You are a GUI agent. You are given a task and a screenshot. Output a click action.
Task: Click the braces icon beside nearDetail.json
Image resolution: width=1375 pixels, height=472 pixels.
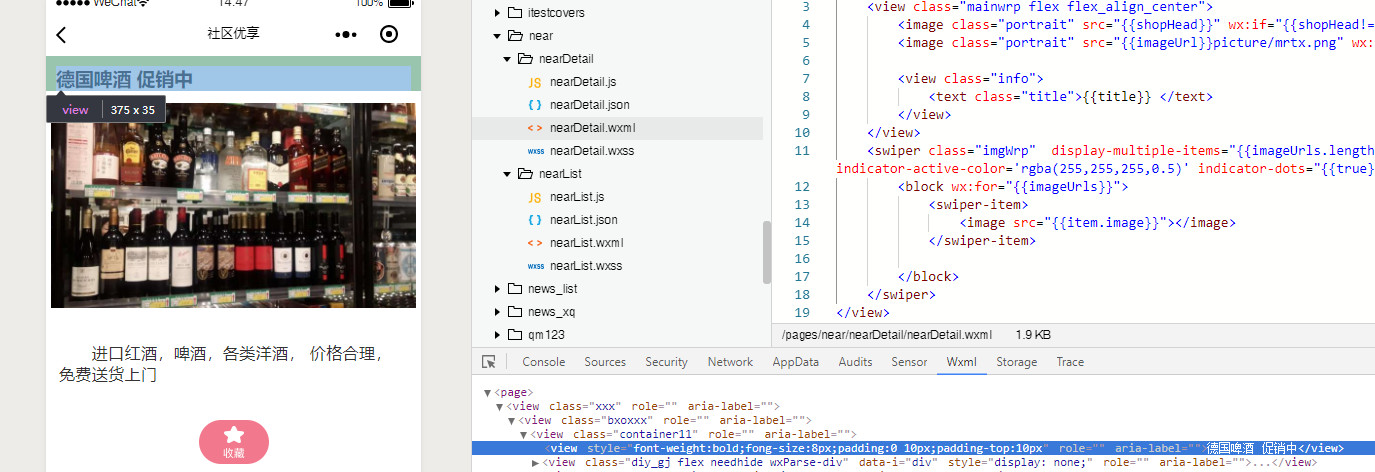(x=535, y=105)
